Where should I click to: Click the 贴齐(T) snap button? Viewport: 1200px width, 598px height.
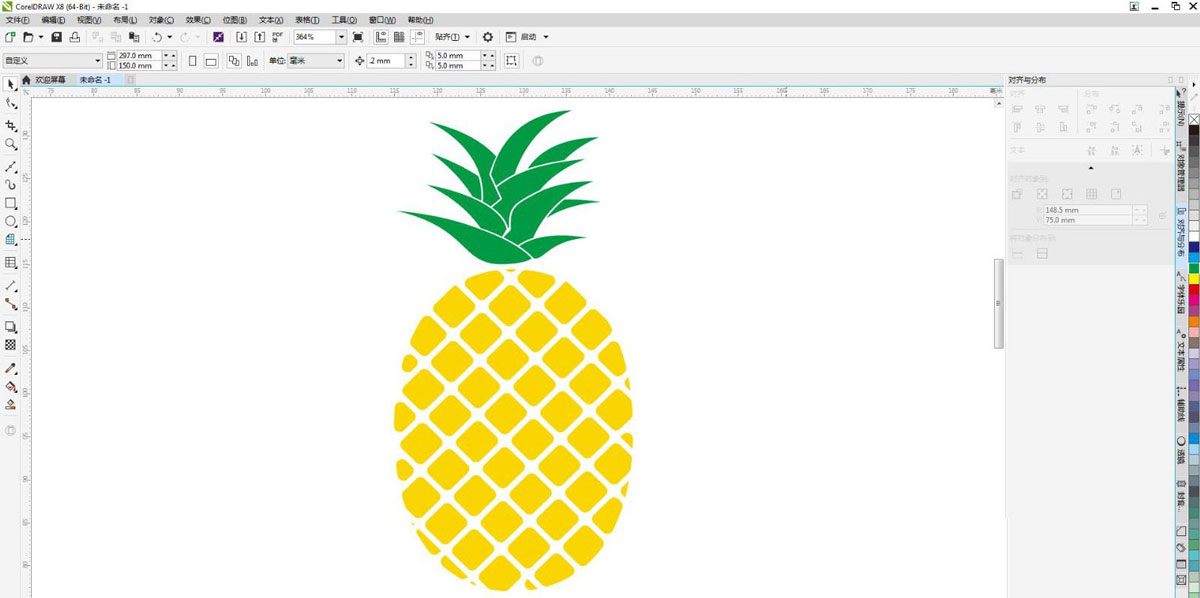click(452, 37)
